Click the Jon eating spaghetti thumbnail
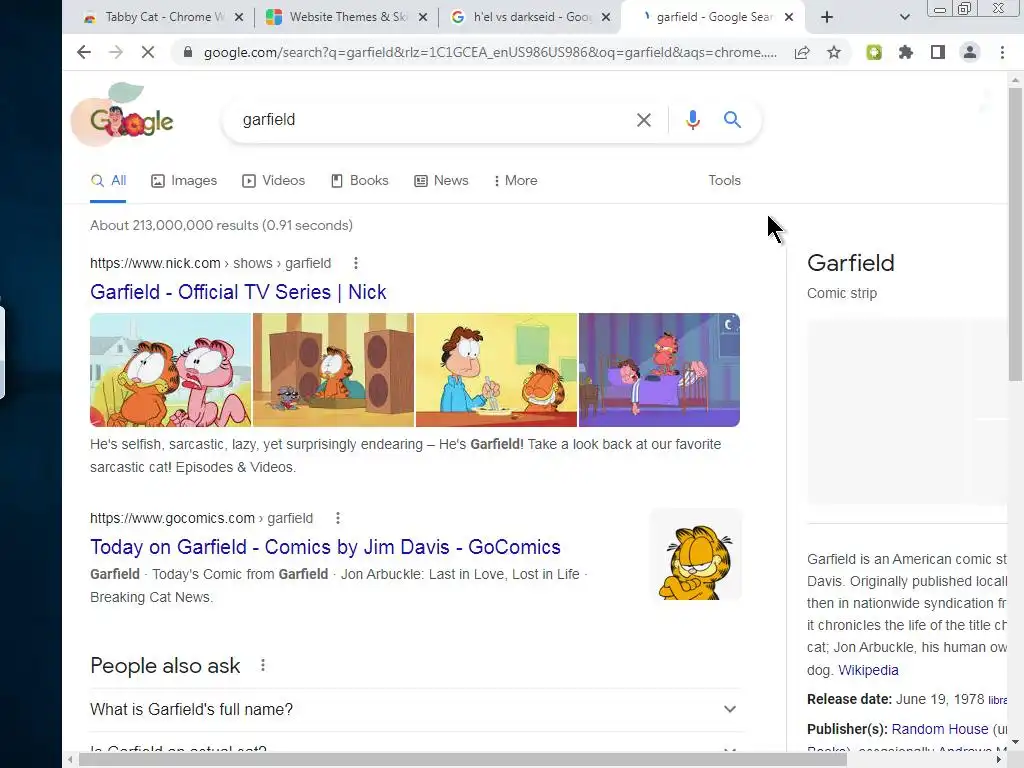The width and height of the screenshot is (1024, 768). [x=496, y=370]
